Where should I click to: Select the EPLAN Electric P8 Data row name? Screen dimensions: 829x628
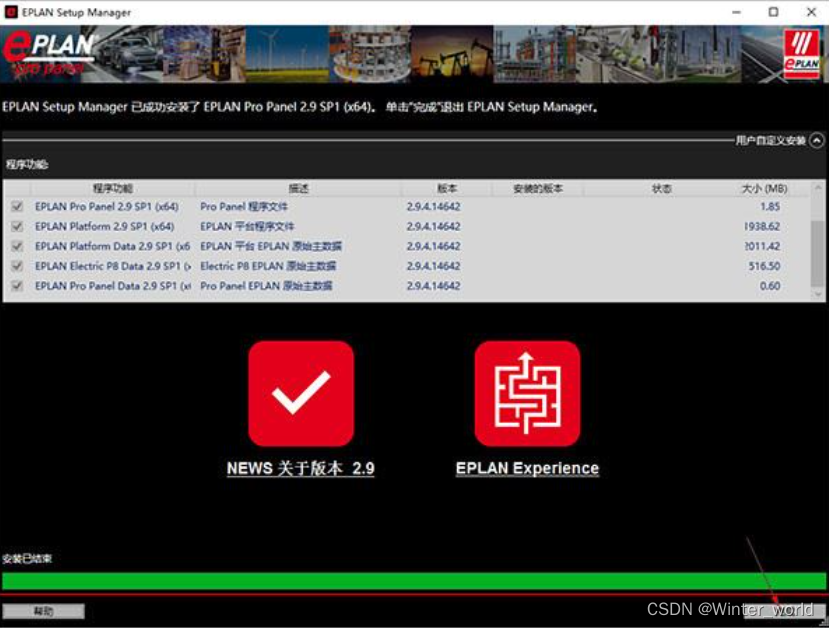113,266
